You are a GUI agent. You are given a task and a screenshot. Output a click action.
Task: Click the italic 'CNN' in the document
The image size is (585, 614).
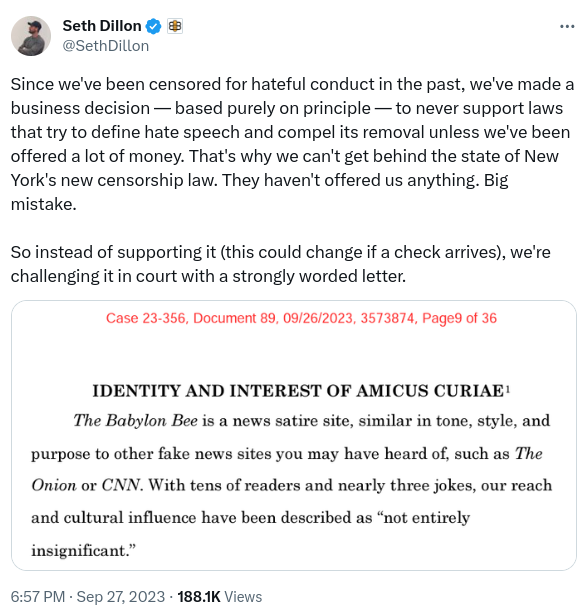click(x=120, y=485)
